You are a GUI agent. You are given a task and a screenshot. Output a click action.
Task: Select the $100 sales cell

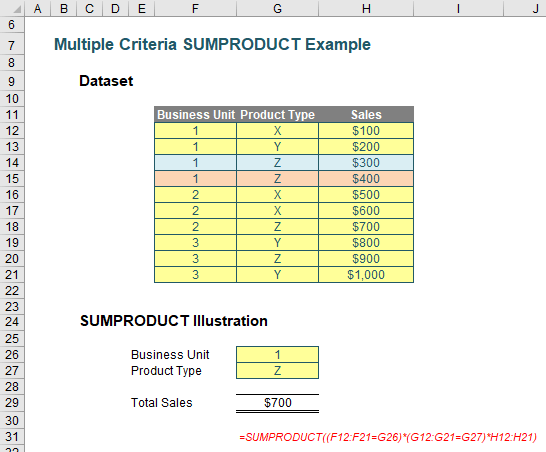366,131
